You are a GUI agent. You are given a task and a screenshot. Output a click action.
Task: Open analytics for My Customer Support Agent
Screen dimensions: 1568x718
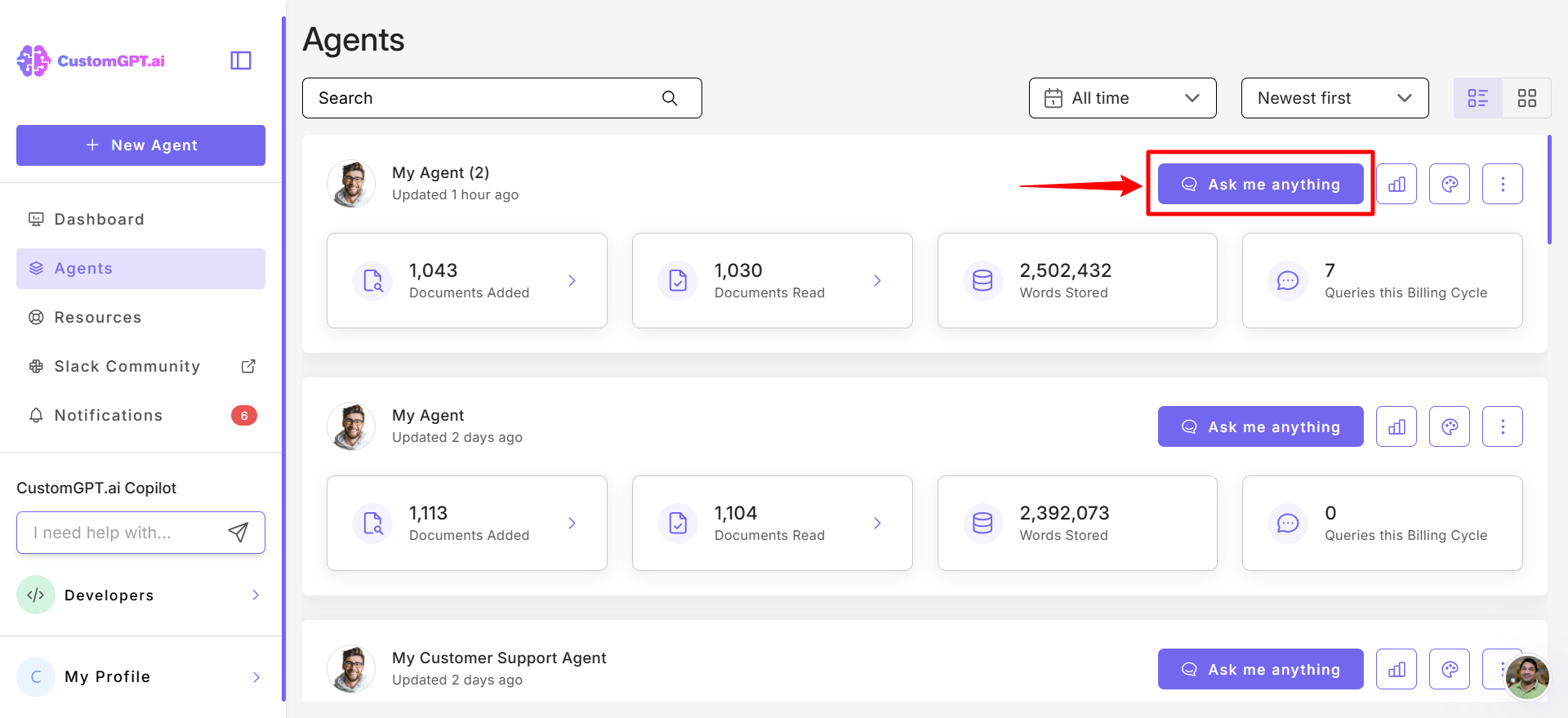point(1396,669)
